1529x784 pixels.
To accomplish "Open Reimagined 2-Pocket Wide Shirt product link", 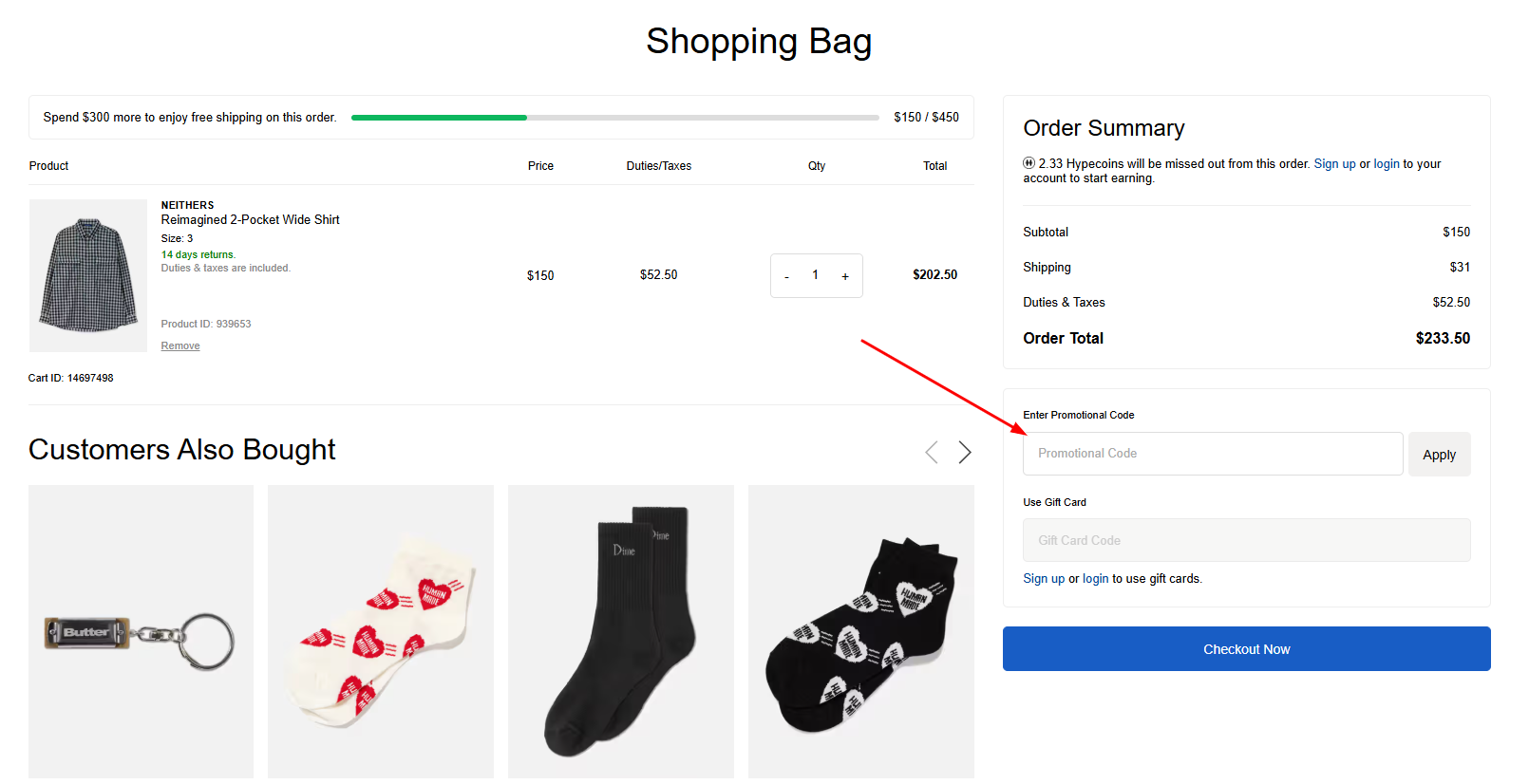I will point(250,219).
